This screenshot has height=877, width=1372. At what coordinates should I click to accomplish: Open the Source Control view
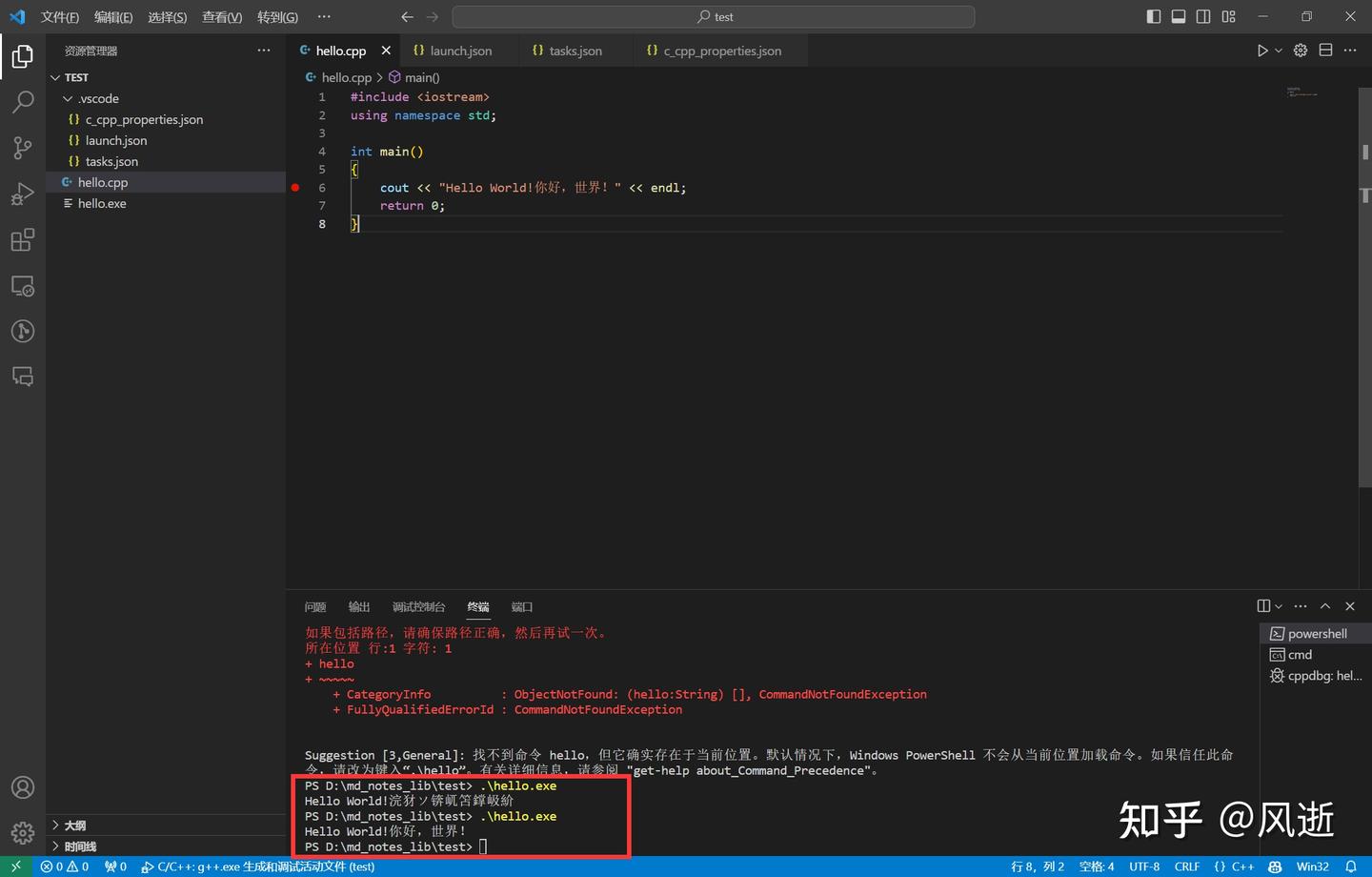click(x=22, y=148)
